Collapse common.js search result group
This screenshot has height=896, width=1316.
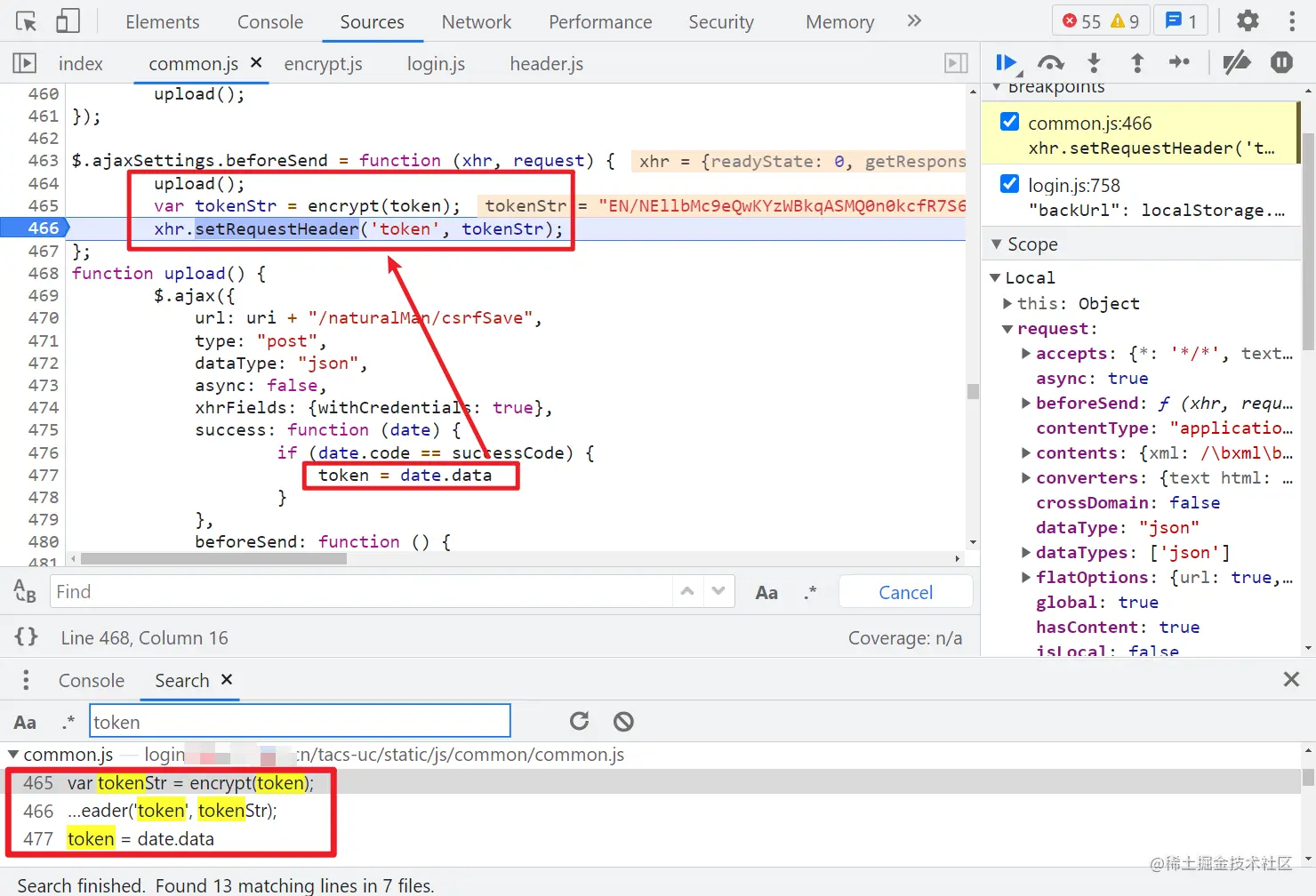tap(13, 755)
